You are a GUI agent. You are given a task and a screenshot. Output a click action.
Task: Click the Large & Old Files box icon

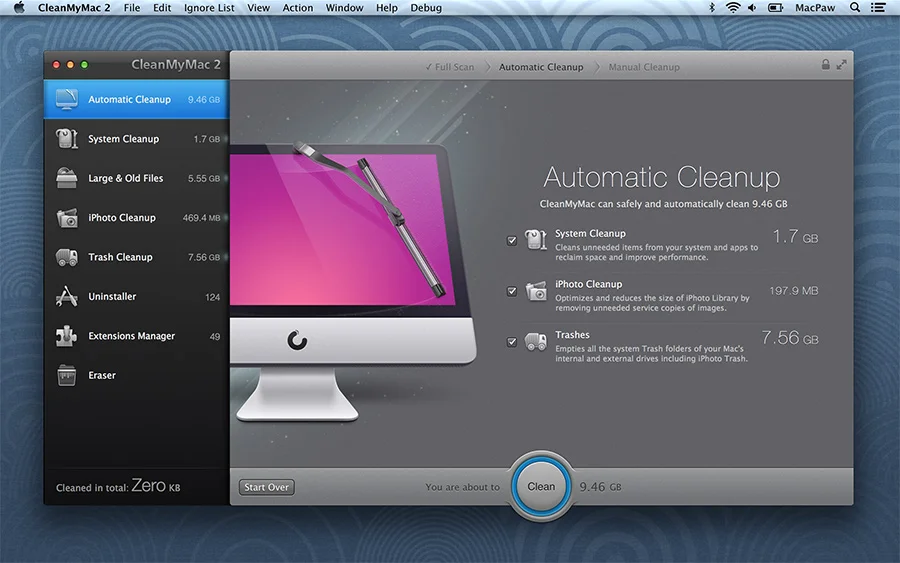(67, 178)
